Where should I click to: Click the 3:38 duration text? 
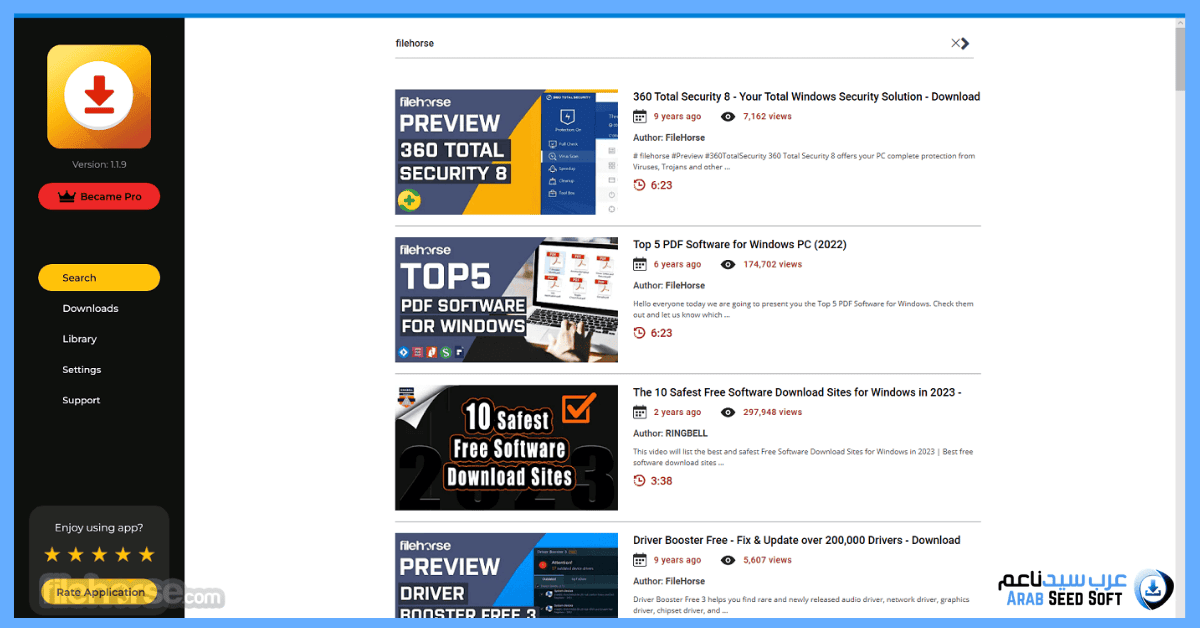coord(661,481)
